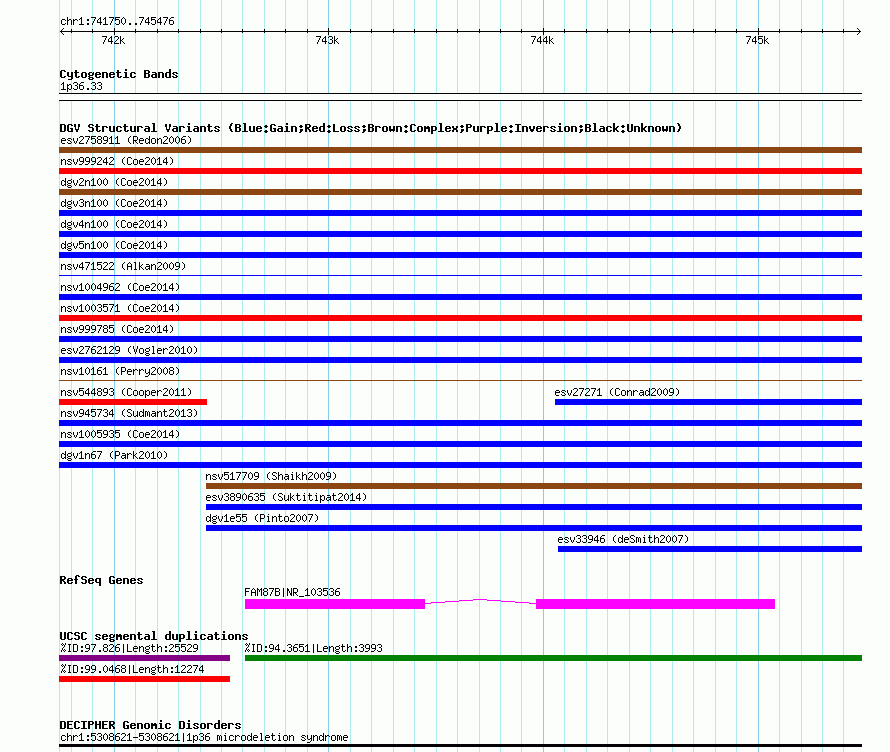Viewport: 890px width, 752px height.
Task: Click the nsv945734 (Sudmant2013) label
Action: pyautogui.click(x=129, y=413)
